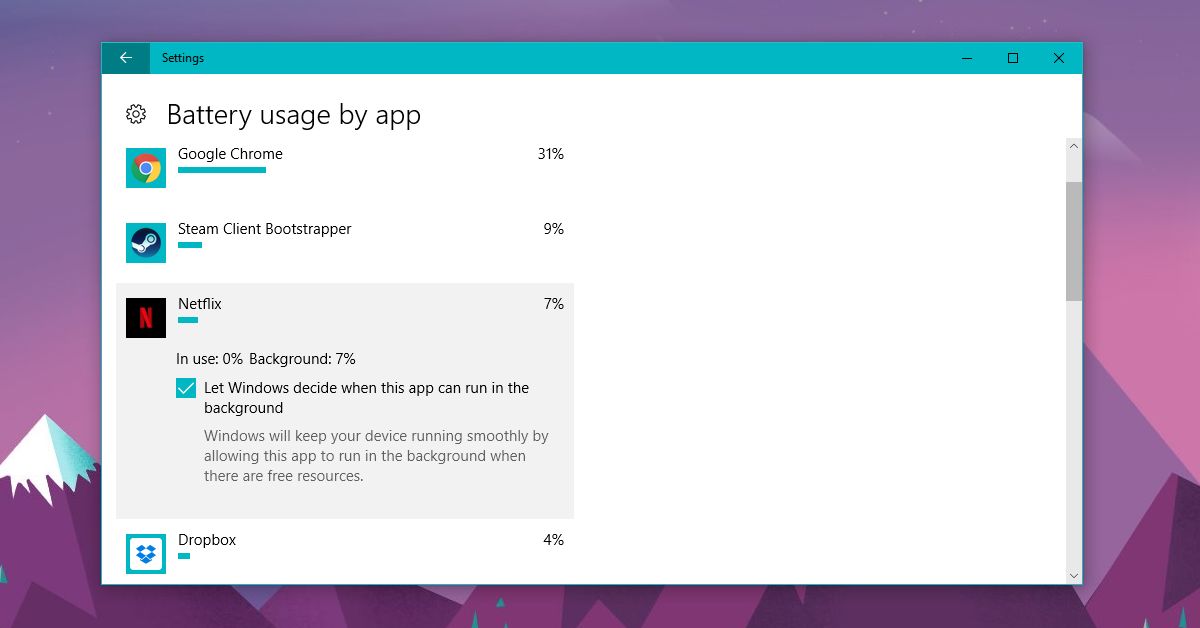Image resolution: width=1200 pixels, height=628 pixels.
Task: Go back using the Settings back arrow
Action: 126,58
